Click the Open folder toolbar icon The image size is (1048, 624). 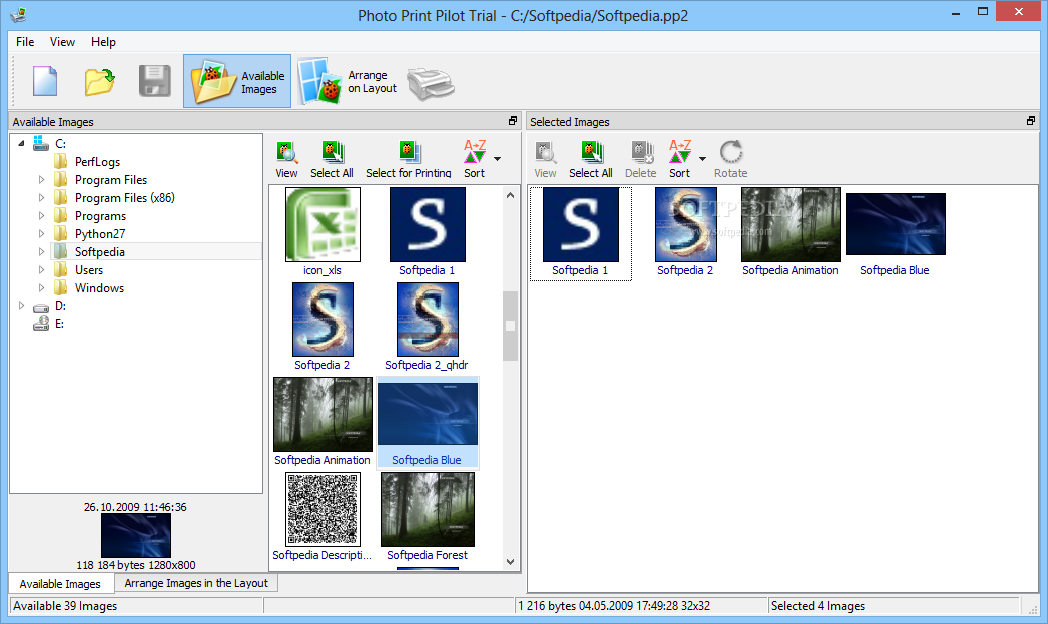click(x=100, y=82)
